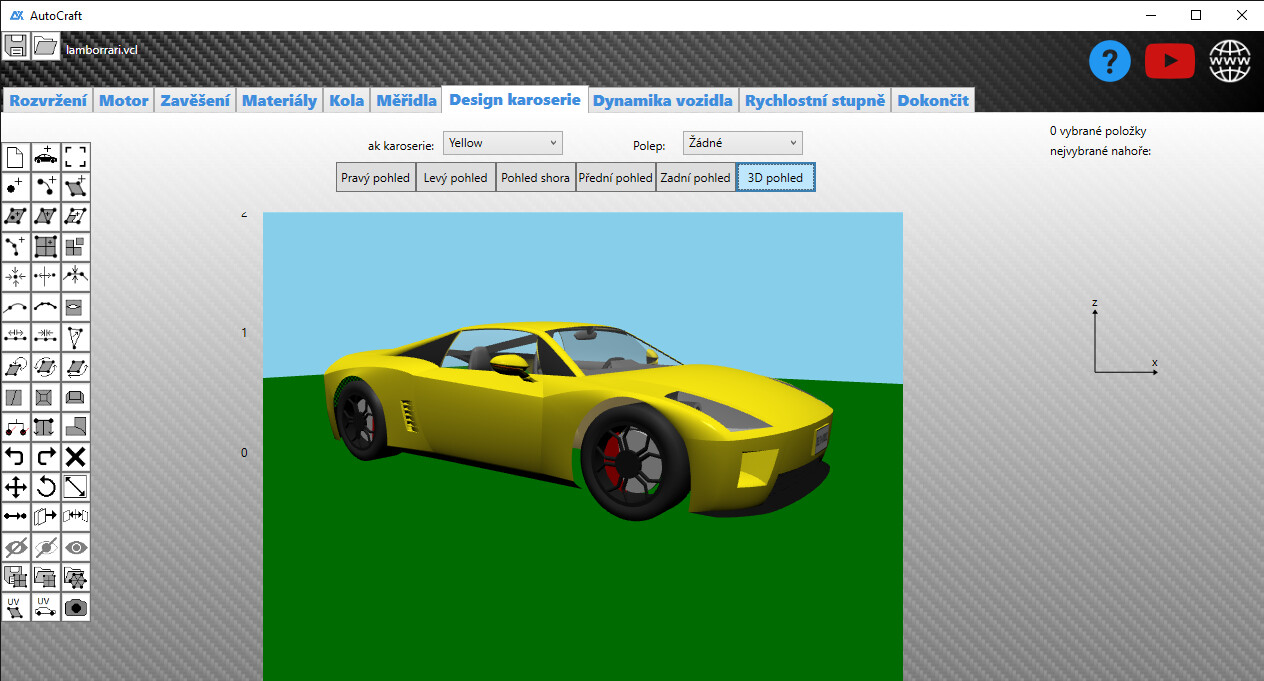
Task: Click the Přední pohled view button
Action: tap(615, 178)
